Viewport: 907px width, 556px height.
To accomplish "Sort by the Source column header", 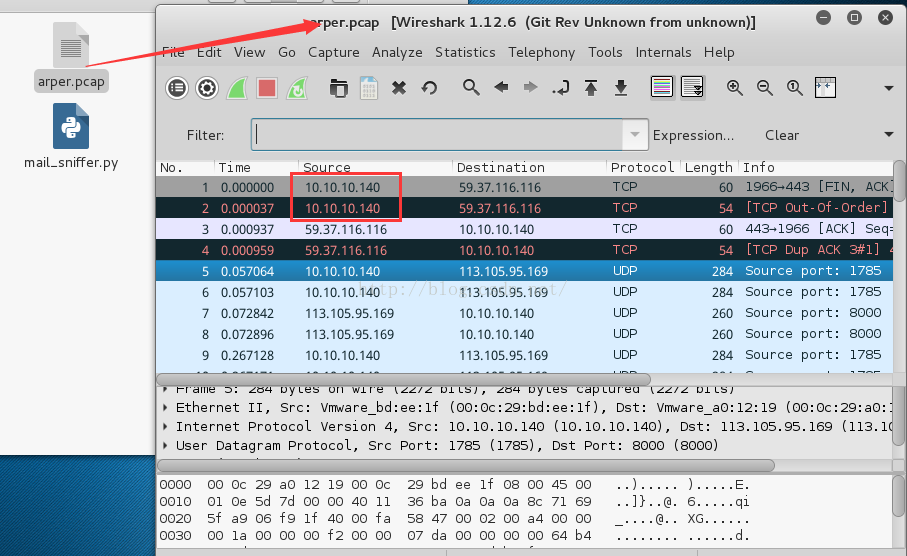I will pos(375,168).
